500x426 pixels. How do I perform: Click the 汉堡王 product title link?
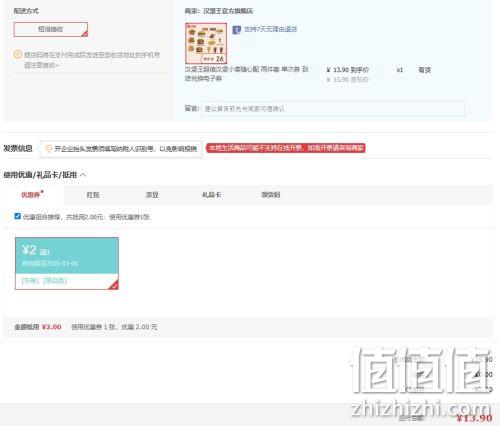247,74
